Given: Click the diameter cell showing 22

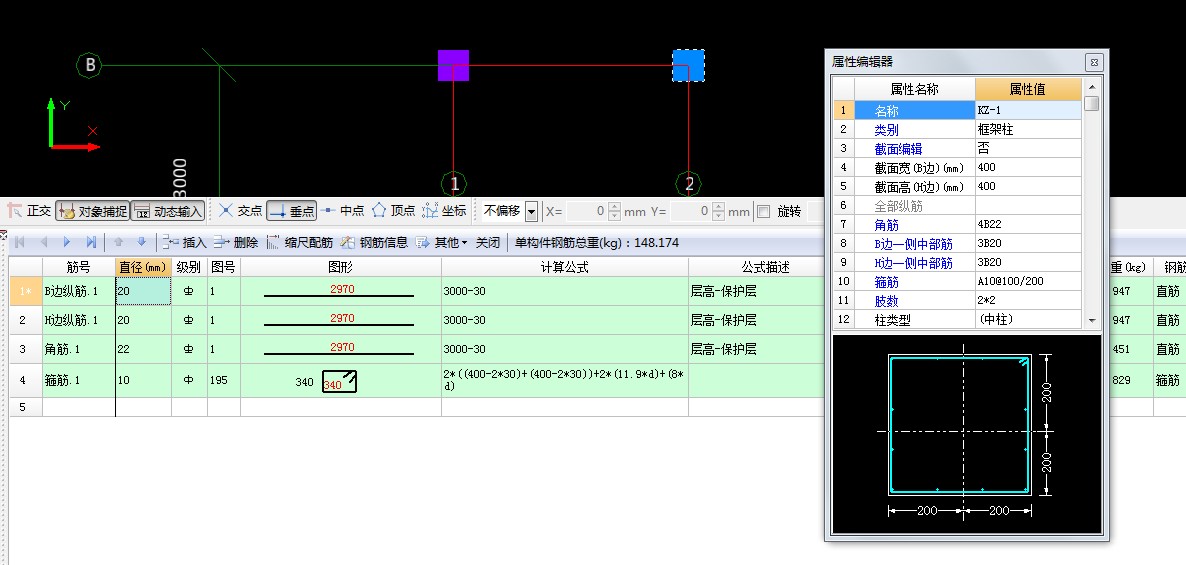Looking at the screenshot, I should tap(144, 349).
